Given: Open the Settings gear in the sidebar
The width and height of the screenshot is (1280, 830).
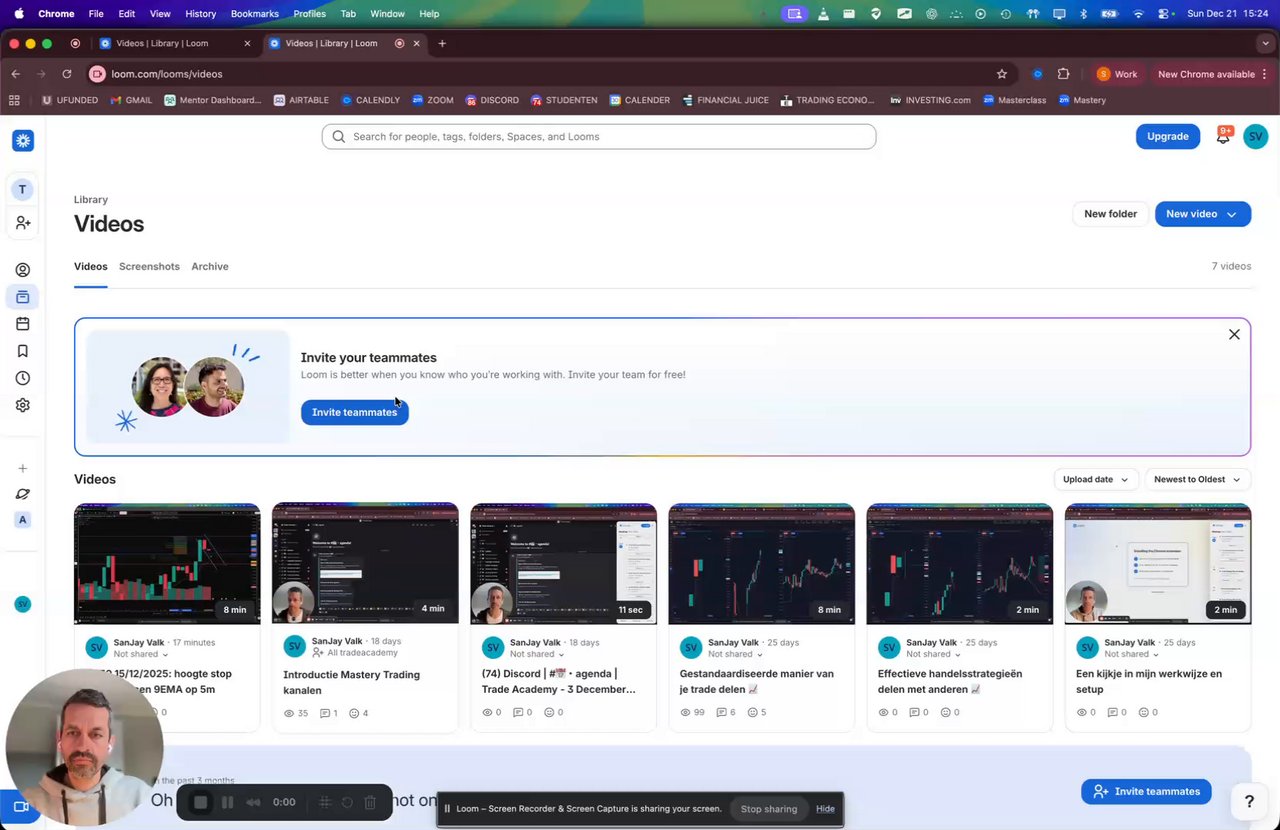Looking at the screenshot, I should pyautogui.click(x=22, y=405).
